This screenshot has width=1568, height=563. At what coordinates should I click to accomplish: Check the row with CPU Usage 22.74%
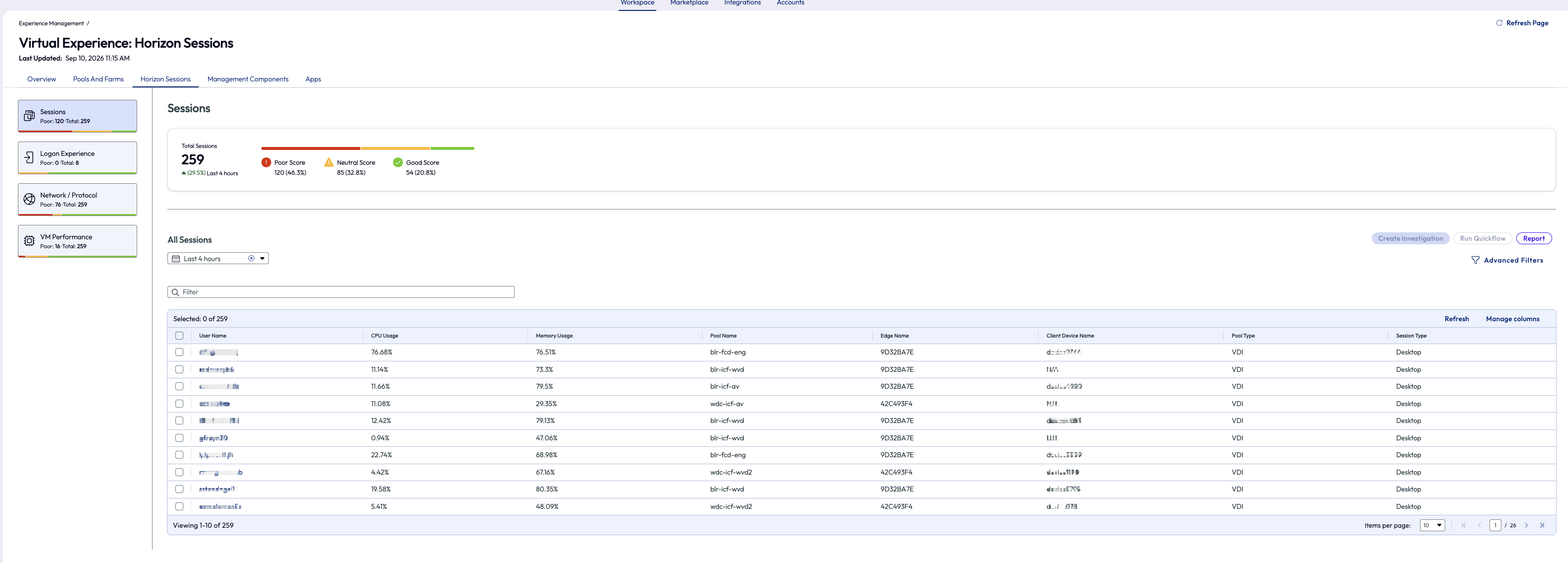click(x=179, y=455)
